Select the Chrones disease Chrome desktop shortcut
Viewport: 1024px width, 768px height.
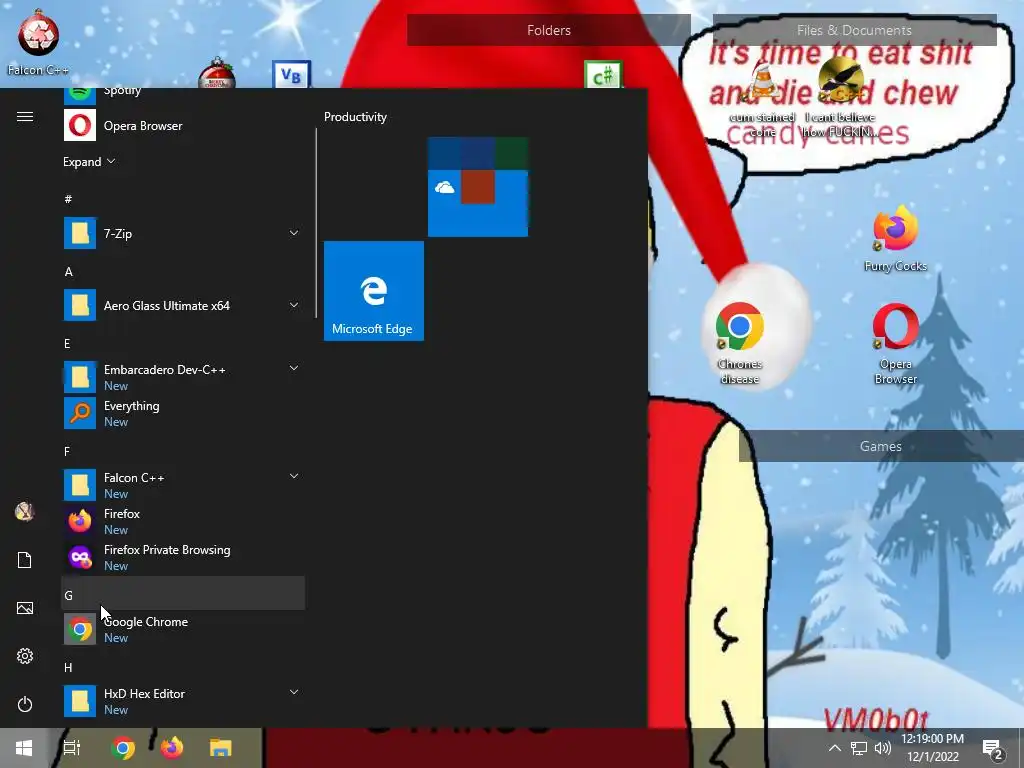pos(739,342)
